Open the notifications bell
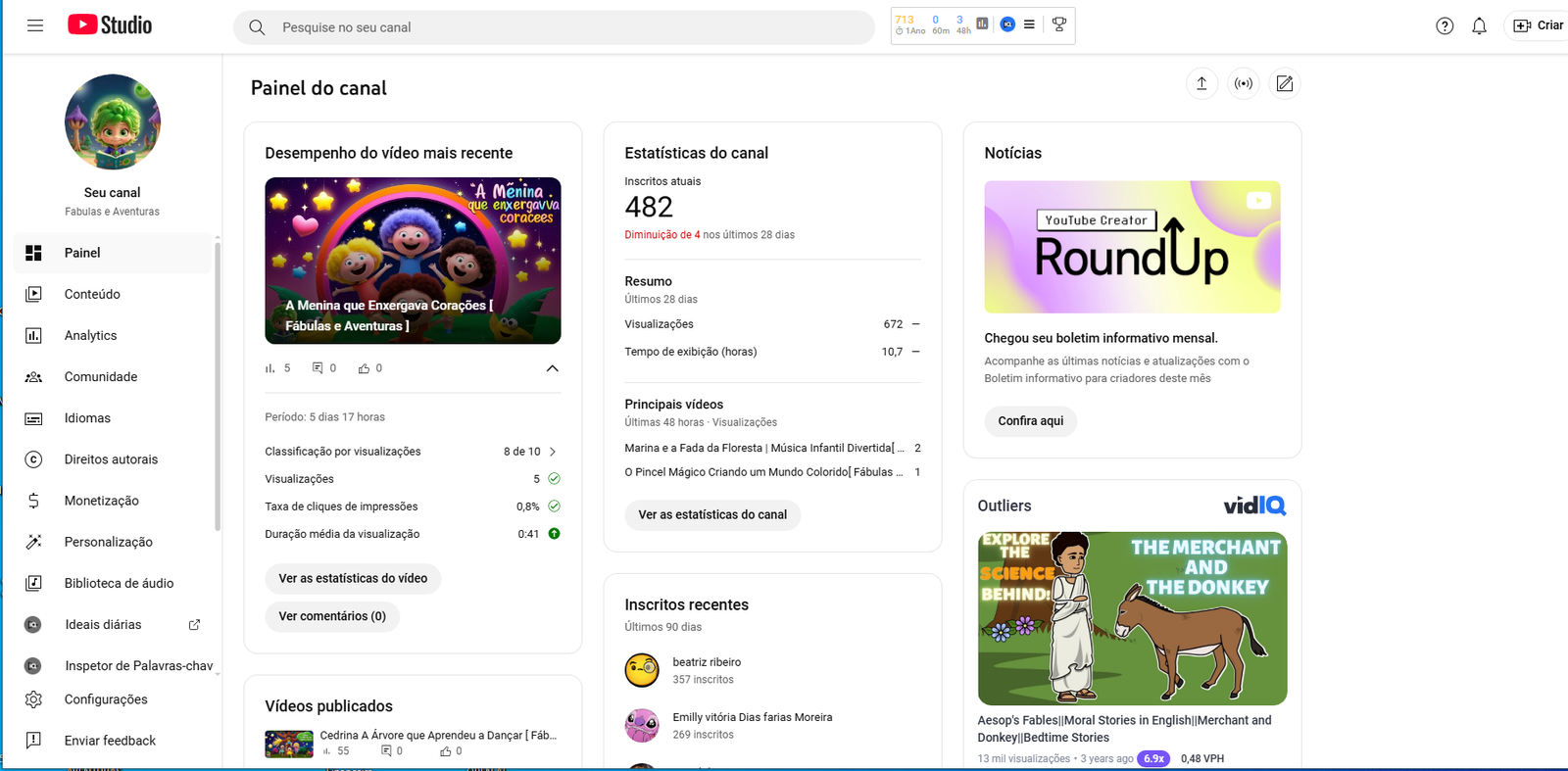 click(x=1479, y=26)
